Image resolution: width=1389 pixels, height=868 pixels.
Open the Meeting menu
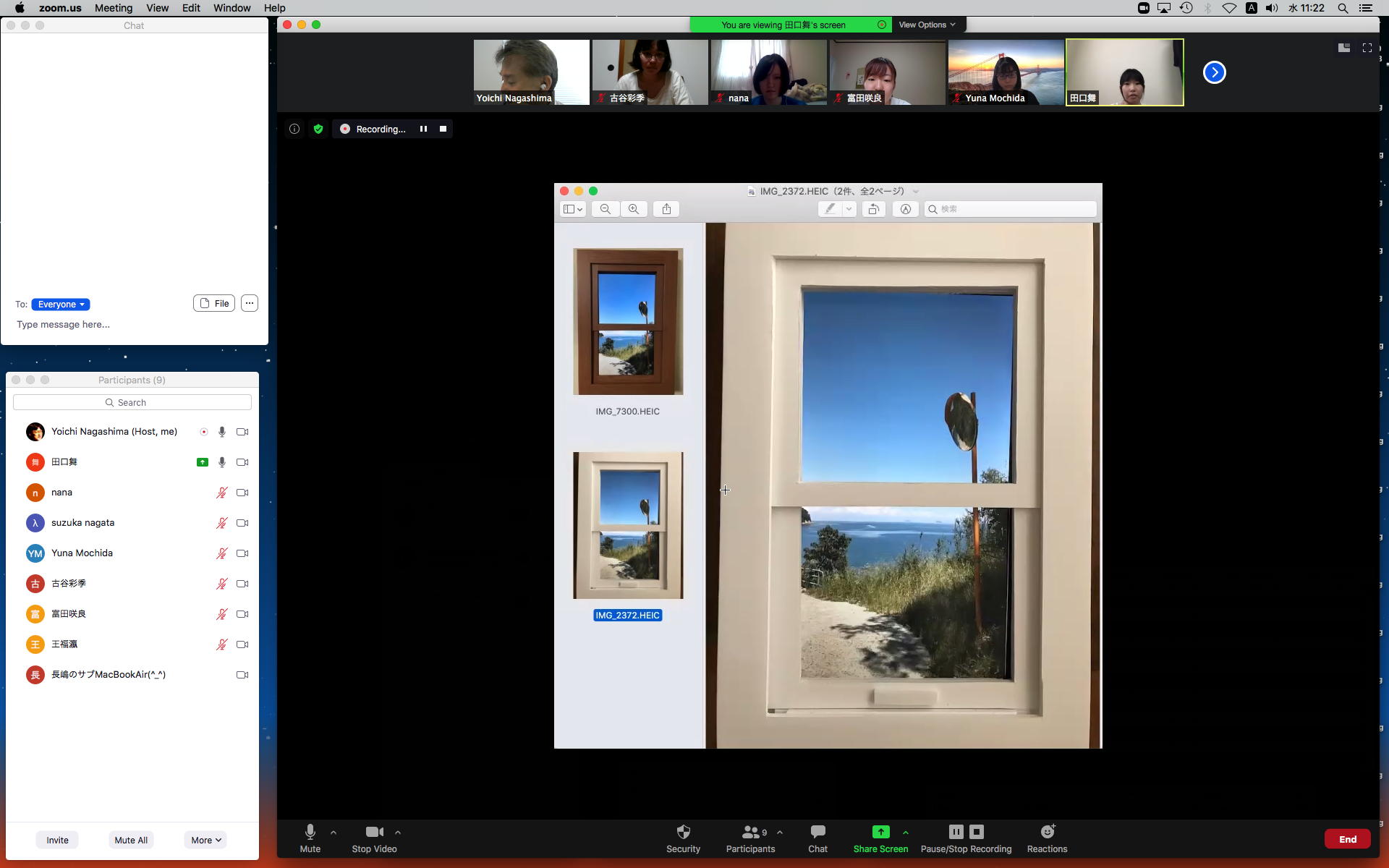click(x=114, y=8)
